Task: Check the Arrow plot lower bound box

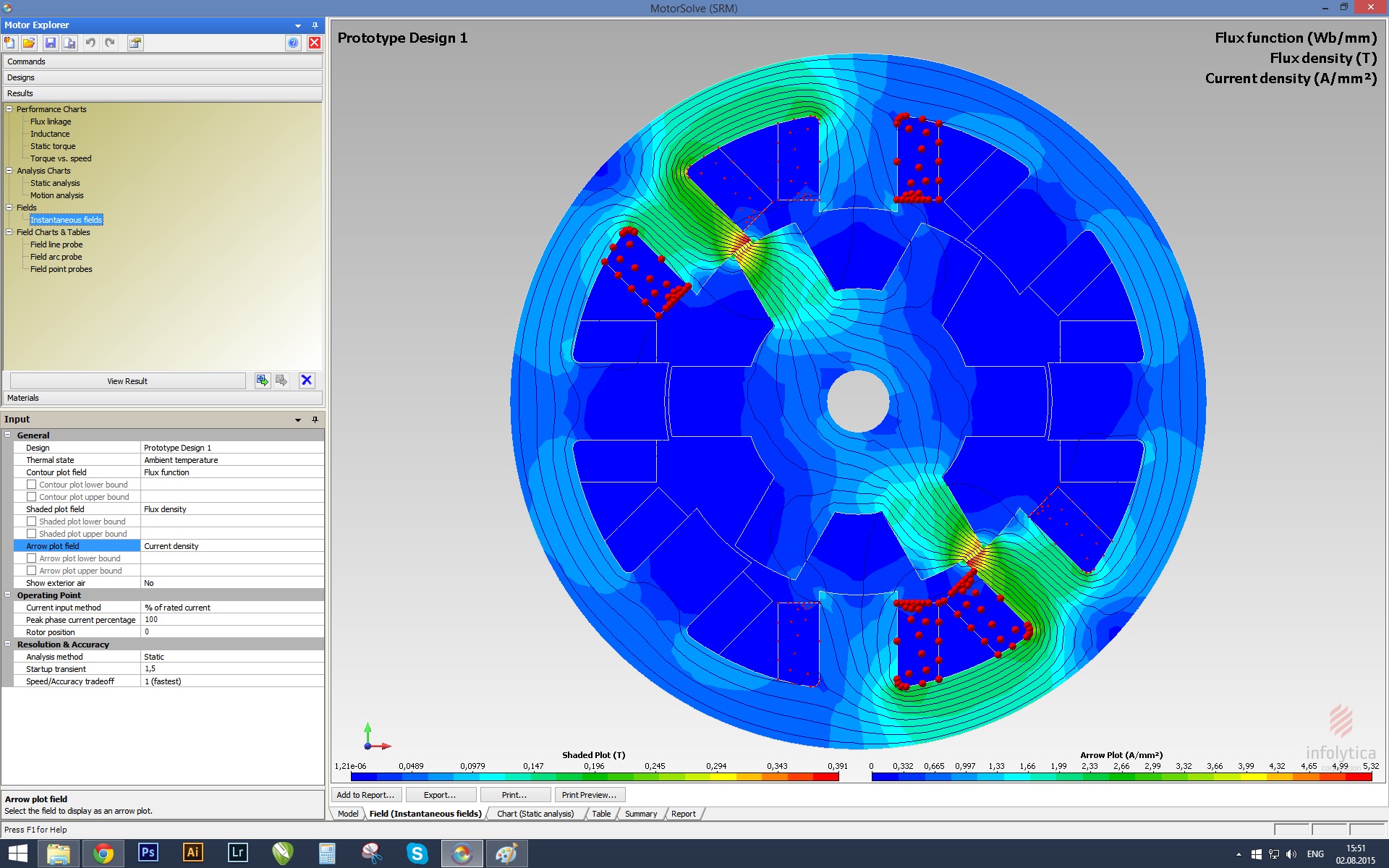Action: tap(32, 558)
